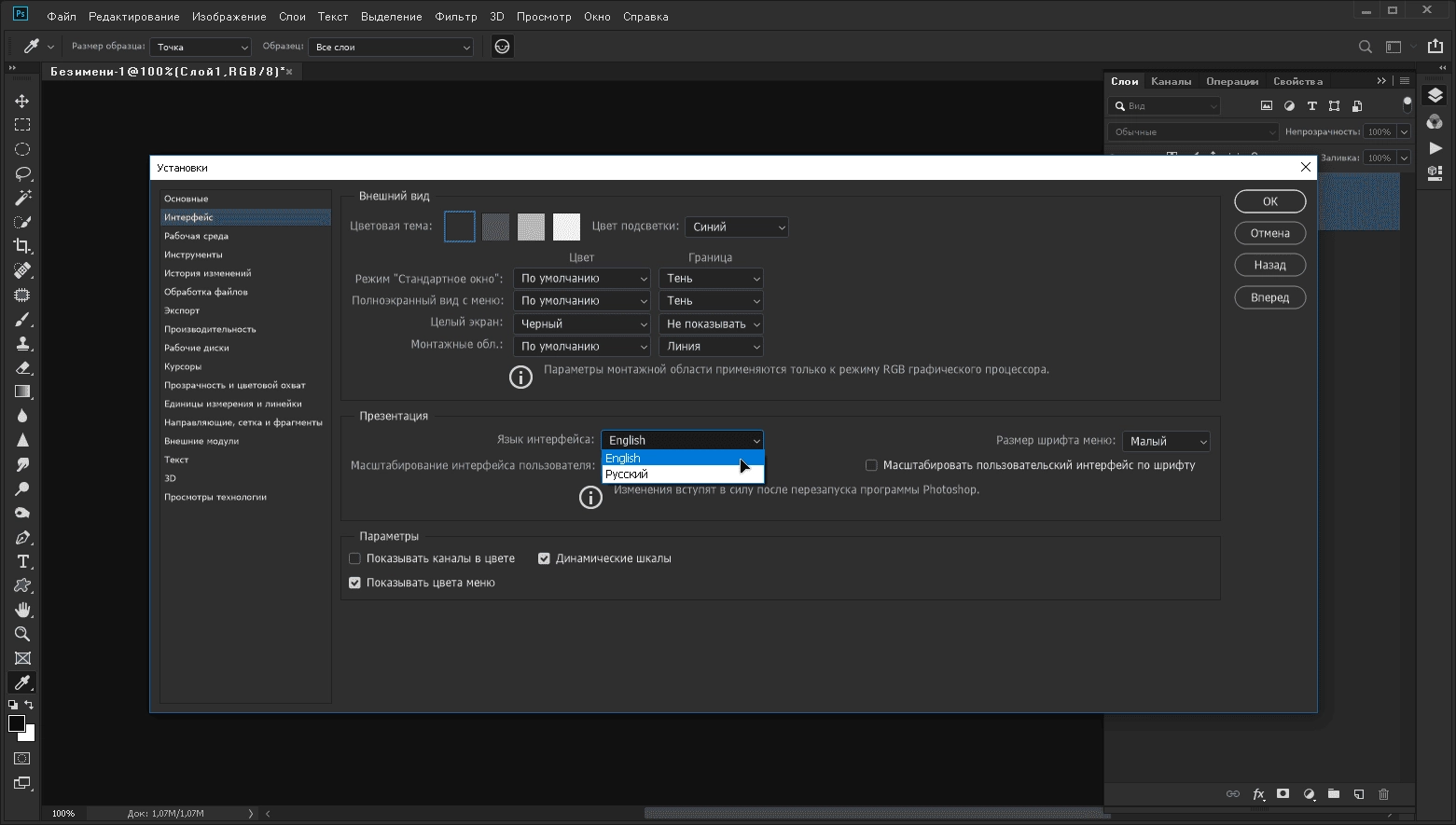Image resolution: width=1456 pixels, height=825 pixels.
Task: Open Цвет подсветки dropdown
Action: [737, 227]
